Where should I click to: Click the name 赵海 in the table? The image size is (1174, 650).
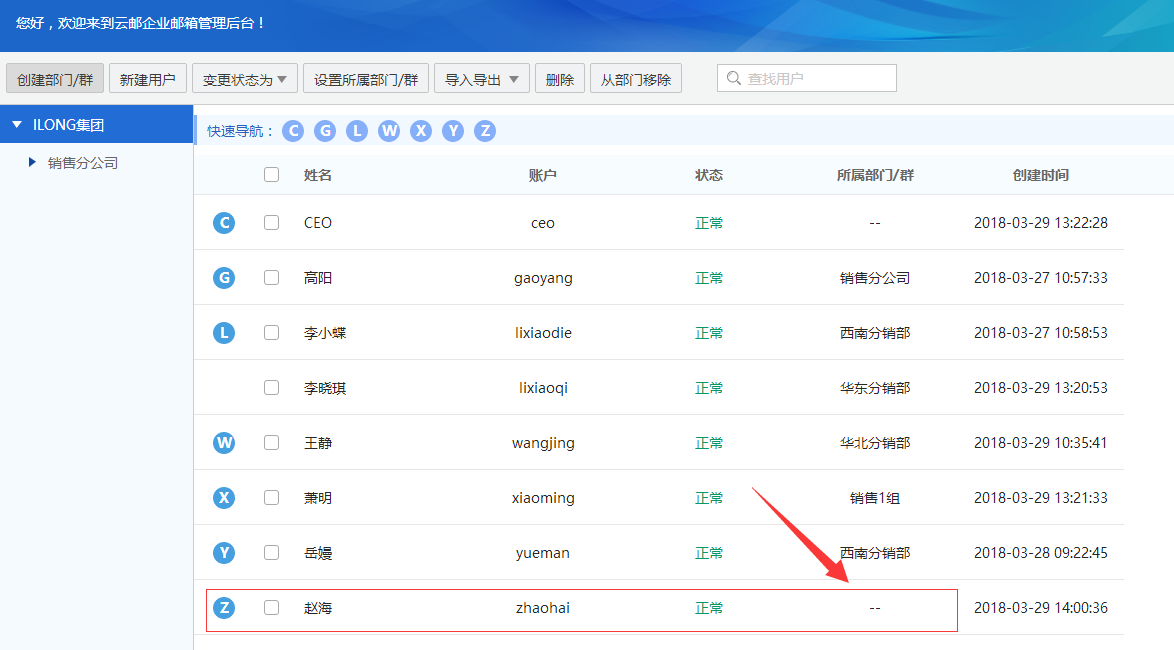(317, 608)
